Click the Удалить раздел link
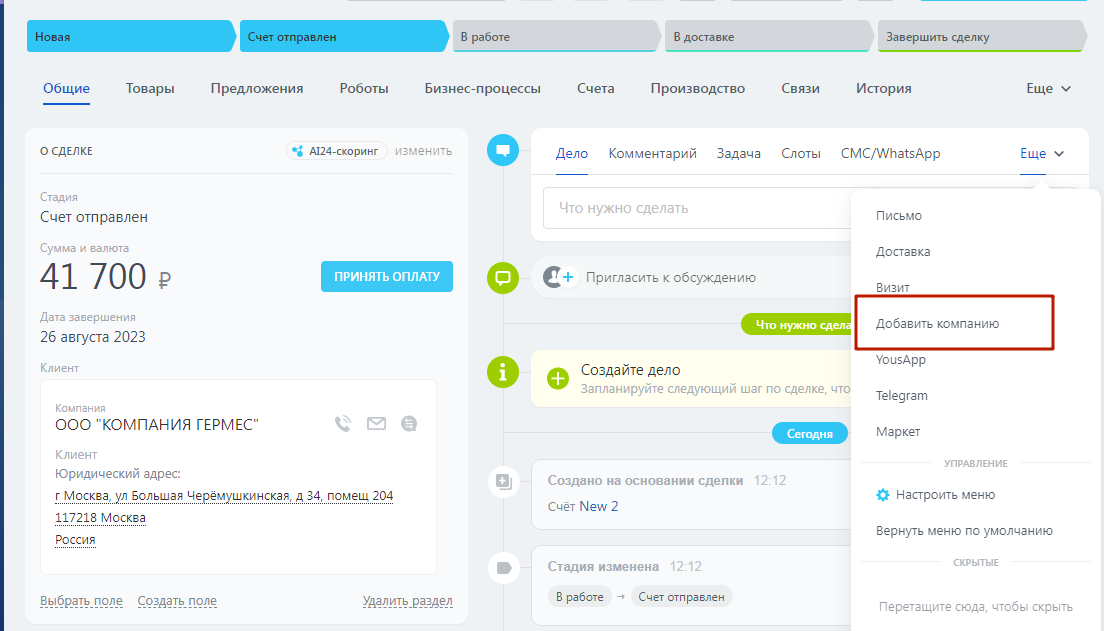This screenshot has height=631, width=1104. pyautogui.click(x=407, y=601)
